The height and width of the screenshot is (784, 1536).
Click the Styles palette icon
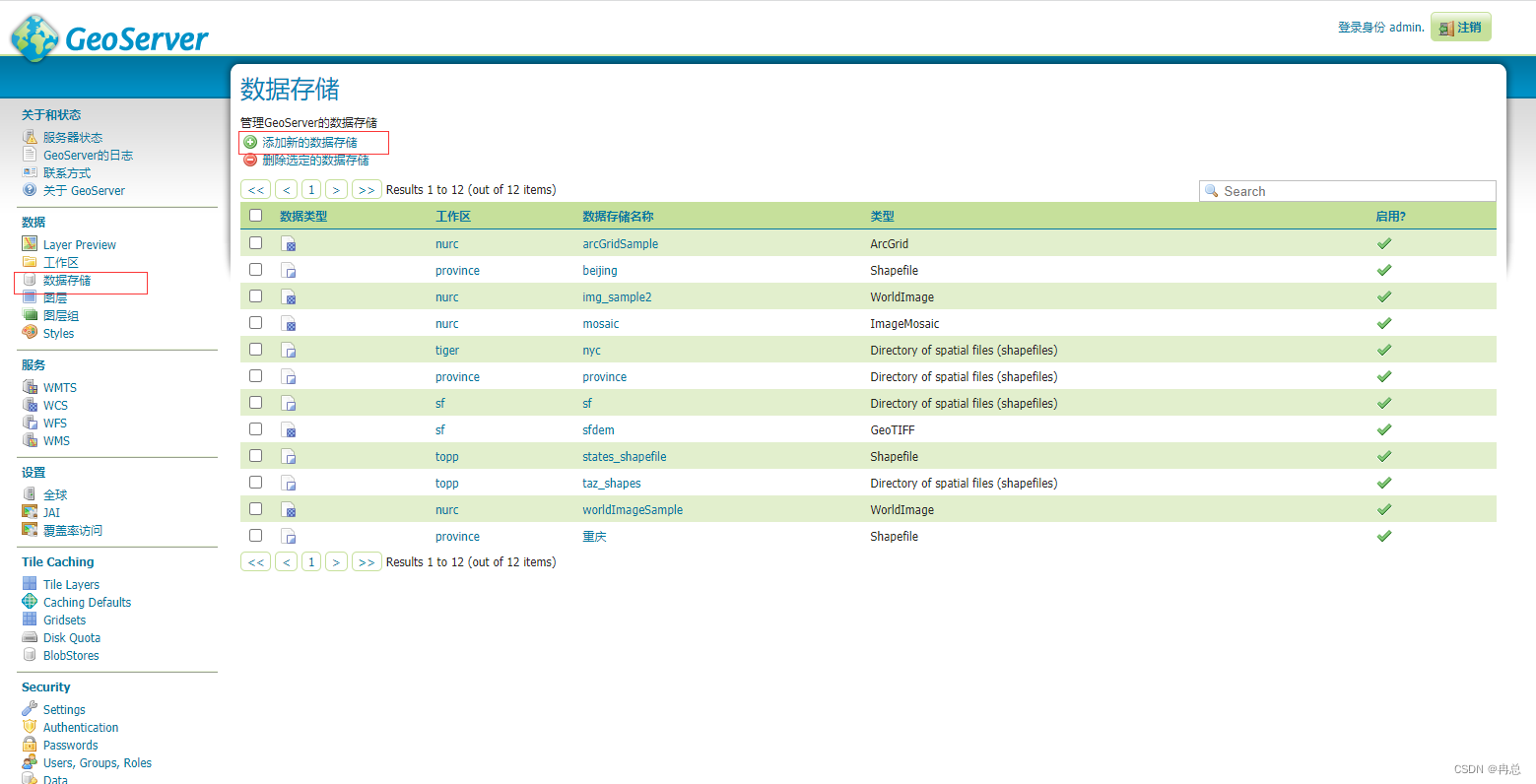point(30,333)
